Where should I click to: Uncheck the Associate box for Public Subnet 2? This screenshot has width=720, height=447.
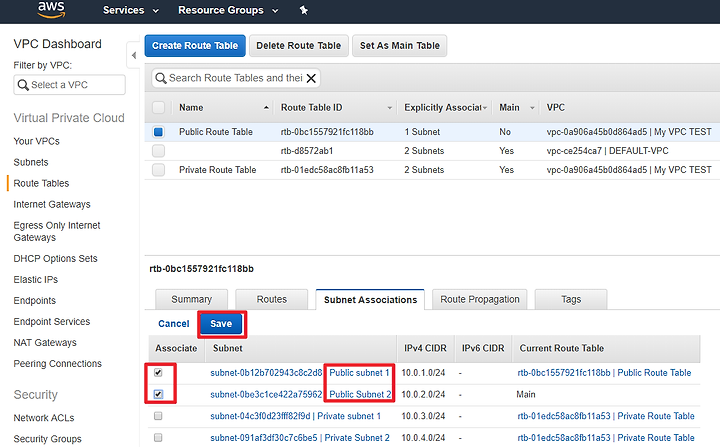click(x=158, y=394)
